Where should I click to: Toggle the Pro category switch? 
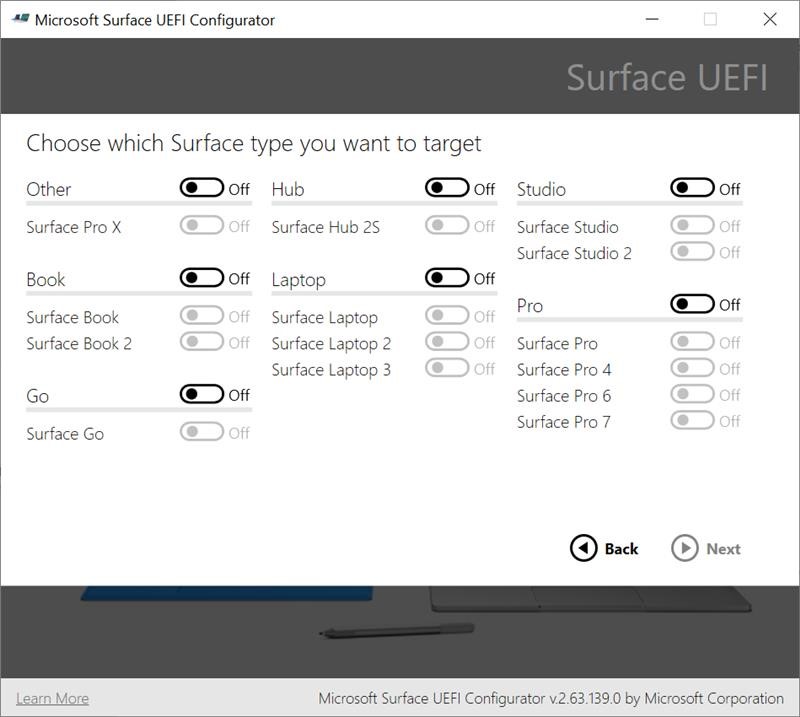692,304
